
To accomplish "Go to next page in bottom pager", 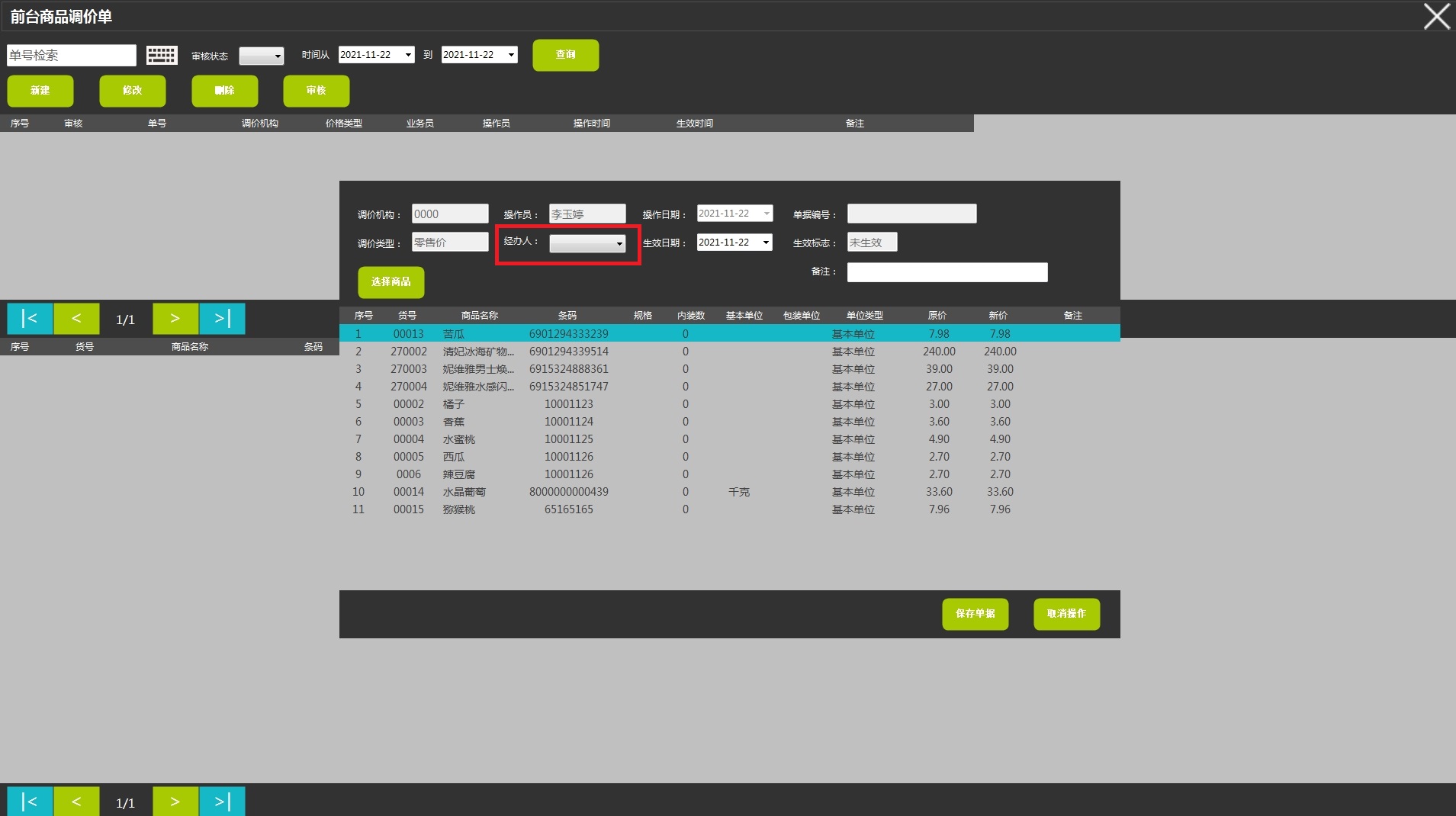I will (175, 802).
